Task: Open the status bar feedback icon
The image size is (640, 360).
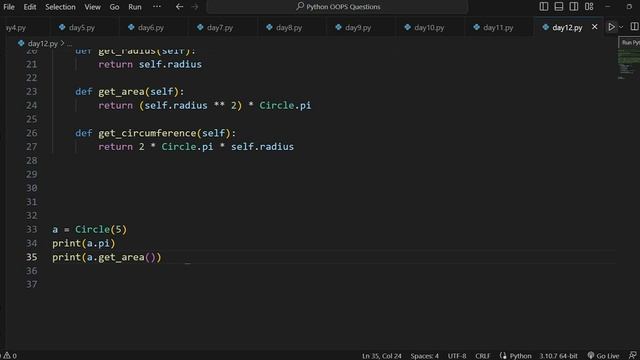Action: 633,356
